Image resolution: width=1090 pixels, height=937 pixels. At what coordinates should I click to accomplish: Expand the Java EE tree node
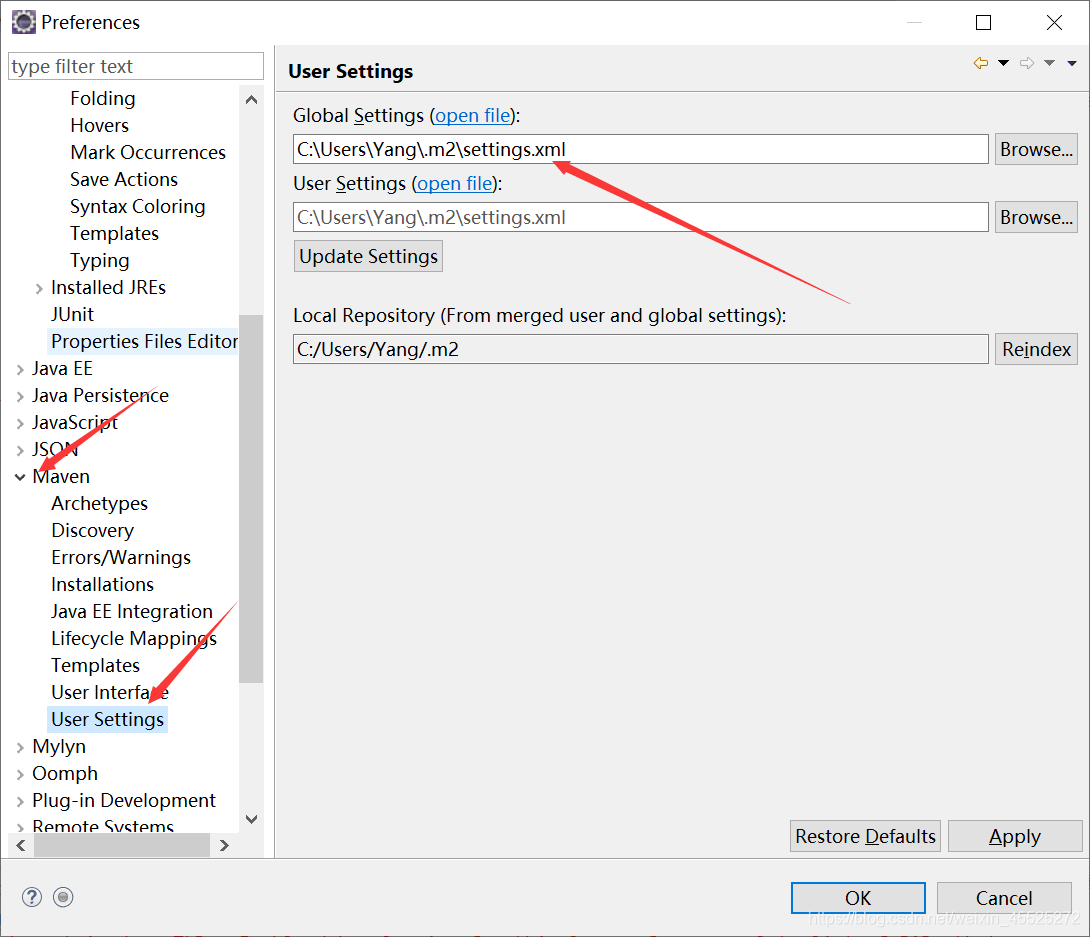pyautogui.click(x=20, y=369)
